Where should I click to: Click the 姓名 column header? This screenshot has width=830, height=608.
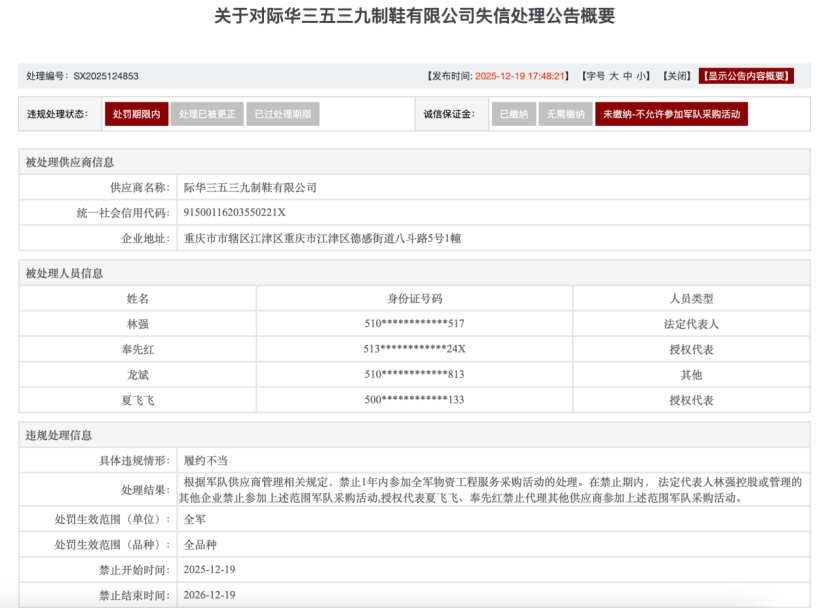point(138,298)
